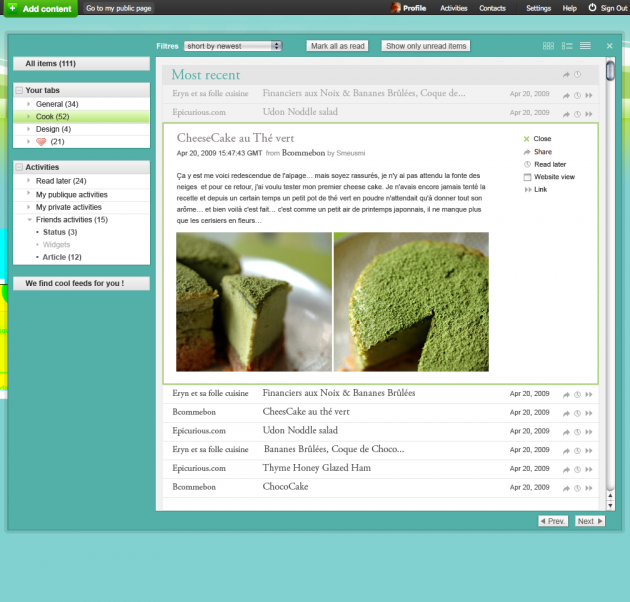Collapse Friends activities tree item

point(29,219)
